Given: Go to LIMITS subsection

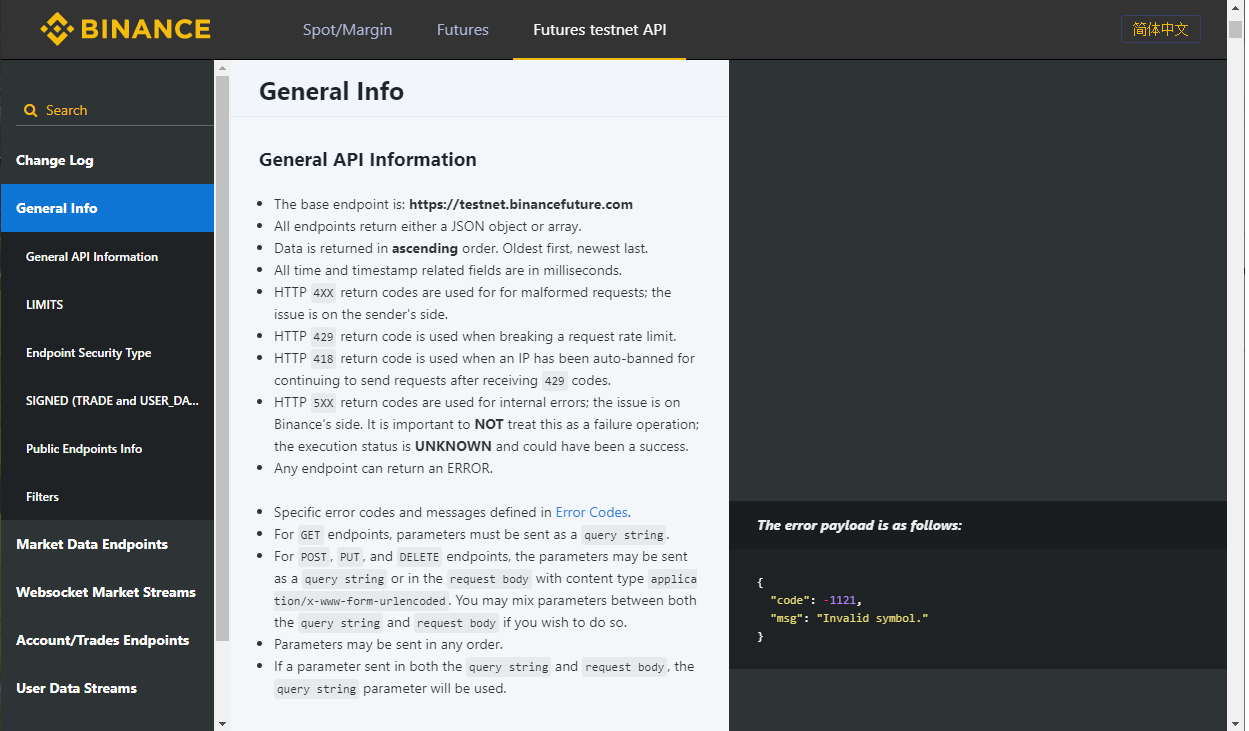Looking at the screenshot, I should [45, 305].
